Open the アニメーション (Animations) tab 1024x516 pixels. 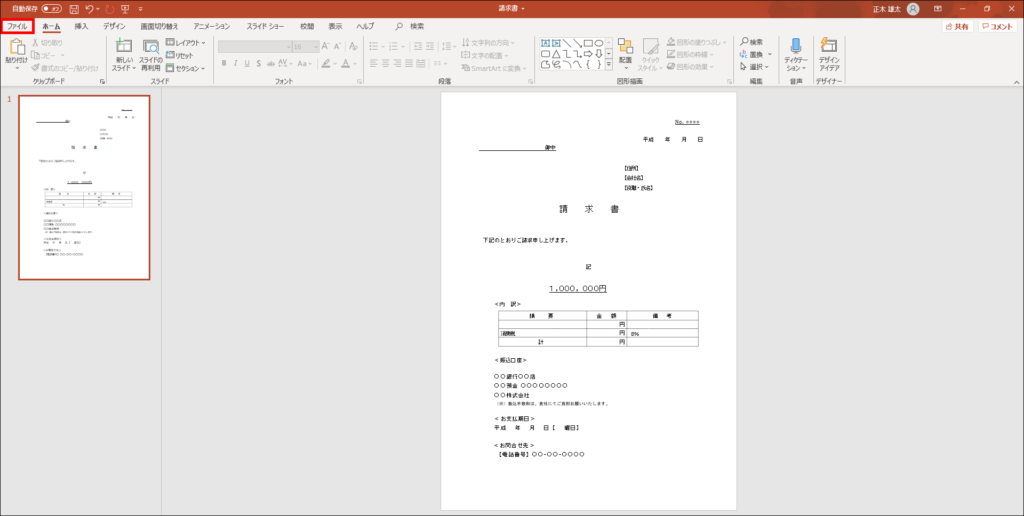[212, 27]
